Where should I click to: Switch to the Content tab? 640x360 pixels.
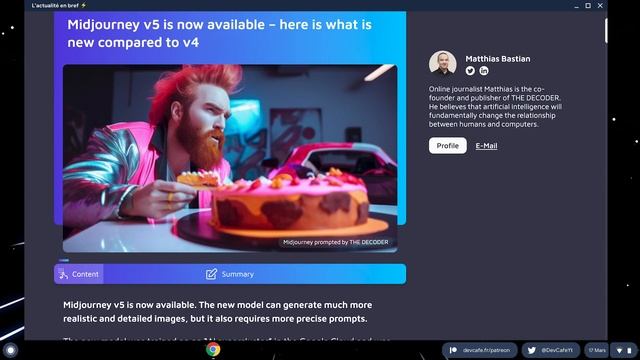[x=79, y=274]
